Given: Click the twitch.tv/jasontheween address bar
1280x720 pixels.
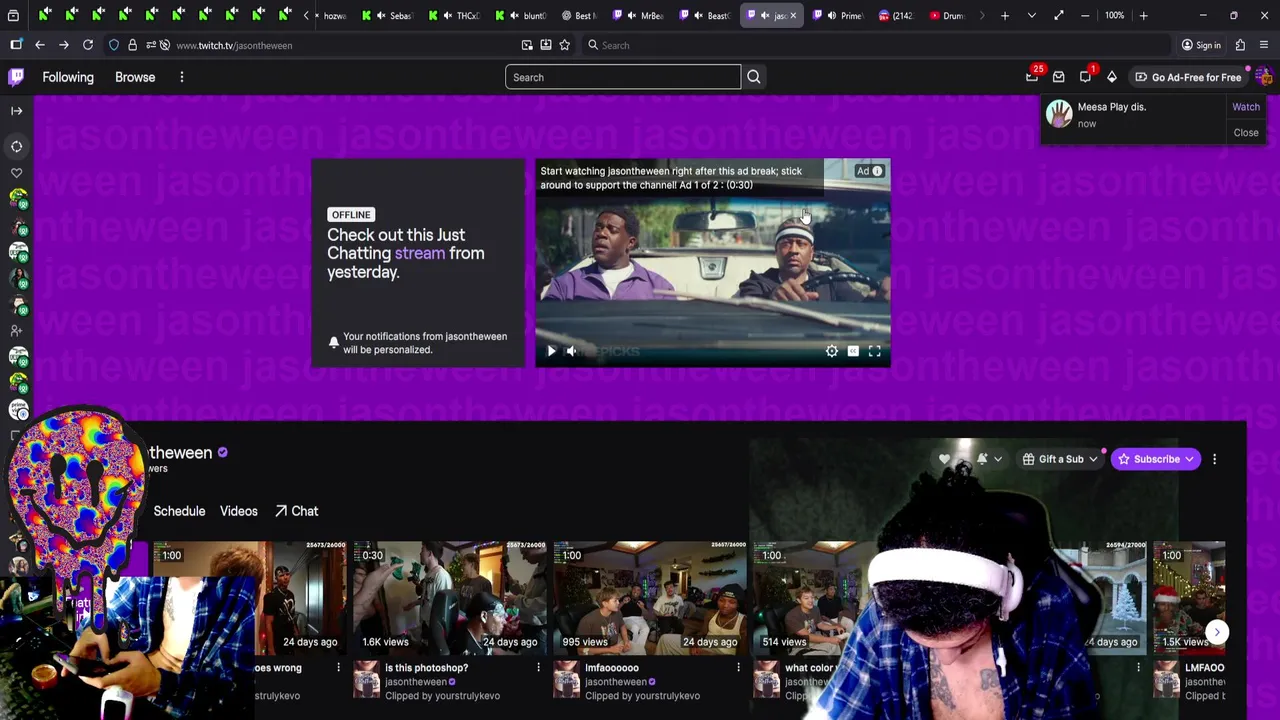Looking at the screenshot, I should tap(340, 45).
